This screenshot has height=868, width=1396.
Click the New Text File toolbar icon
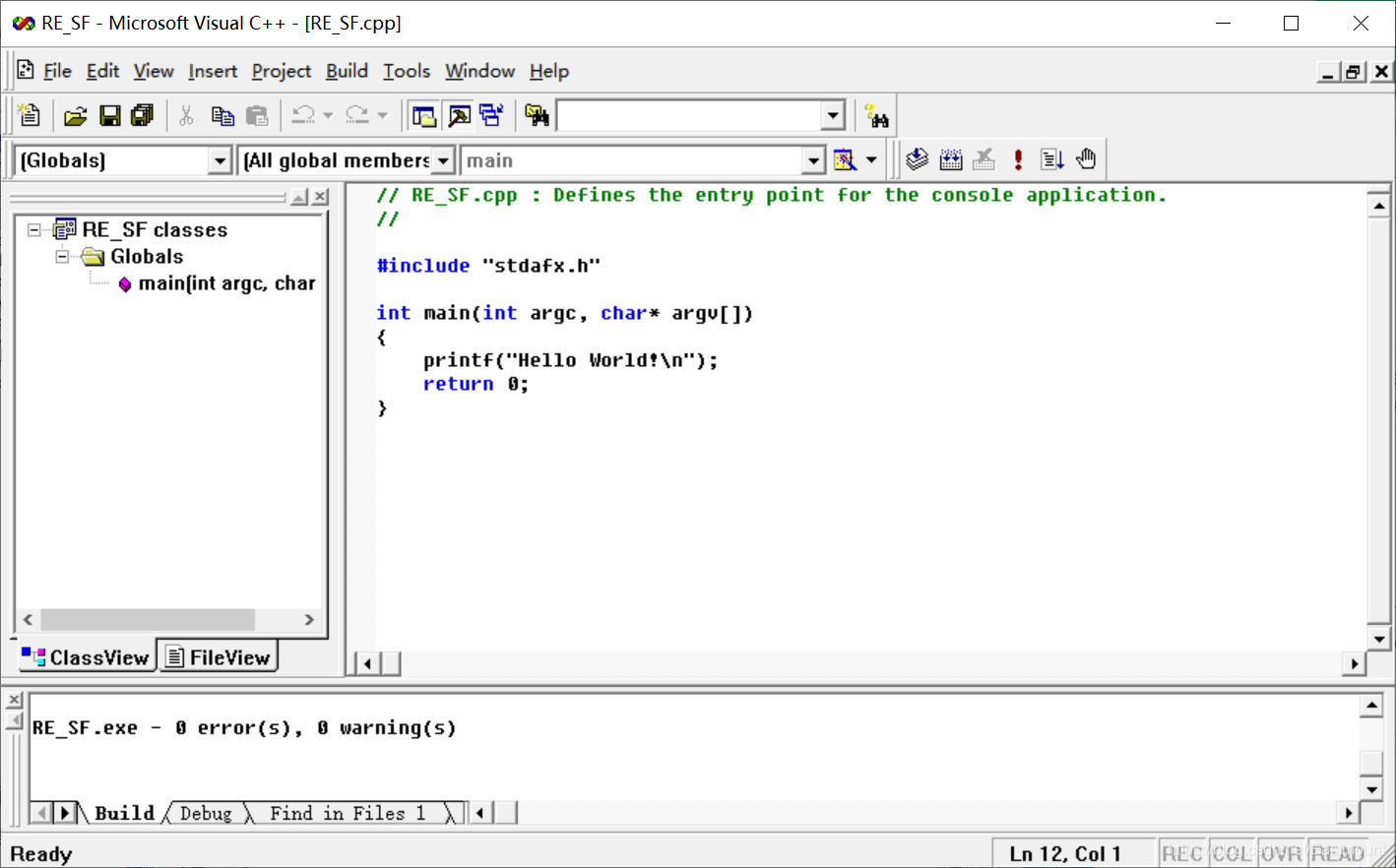point(30,115)
